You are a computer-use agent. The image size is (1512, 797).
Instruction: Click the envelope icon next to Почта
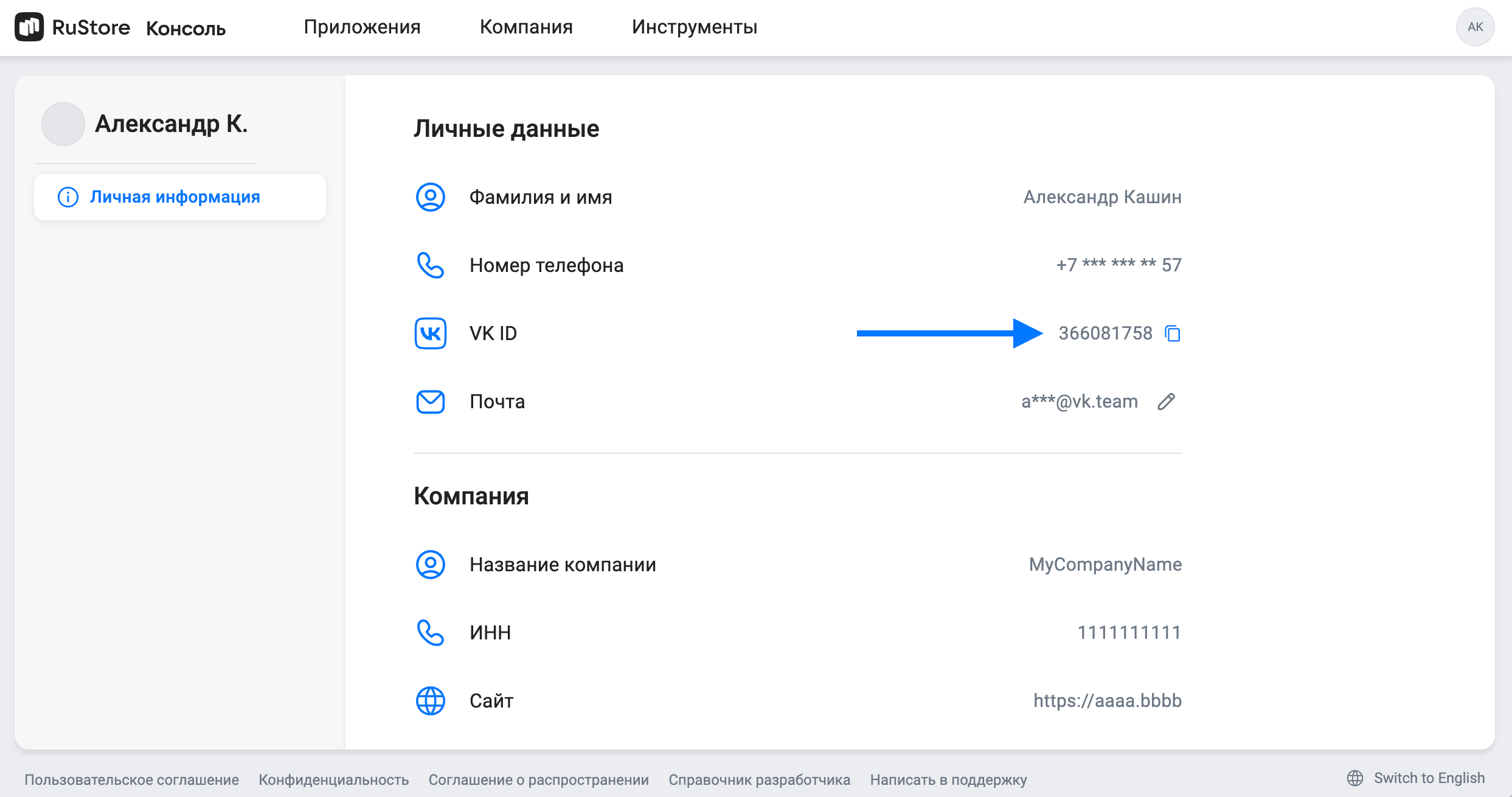(430, 402)
